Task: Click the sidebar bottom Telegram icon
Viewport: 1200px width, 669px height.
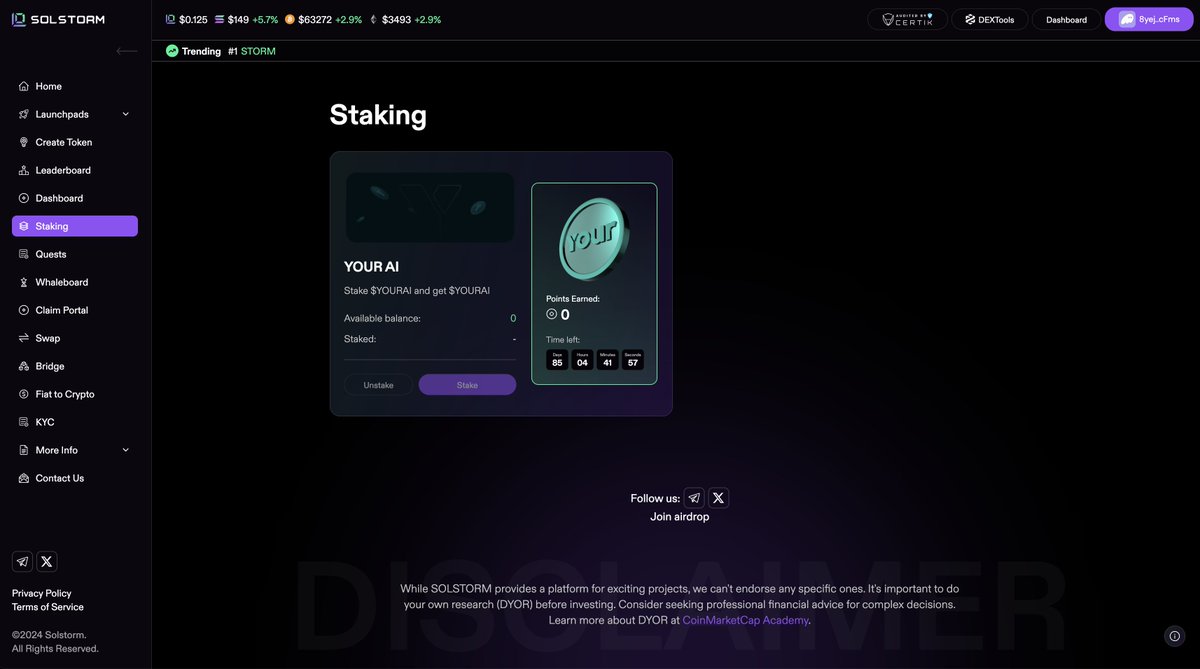Action: click(x=22, y=561)
